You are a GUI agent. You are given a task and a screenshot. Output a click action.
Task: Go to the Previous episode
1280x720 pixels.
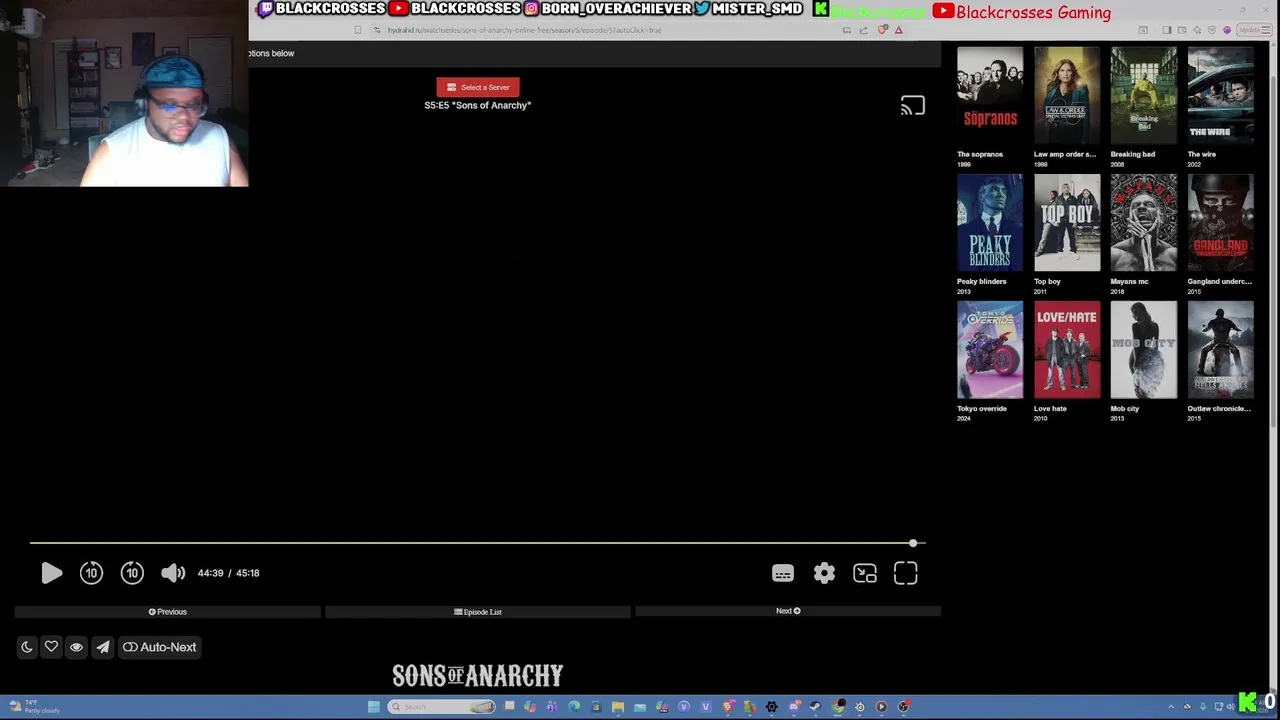(x=167, y=612)
